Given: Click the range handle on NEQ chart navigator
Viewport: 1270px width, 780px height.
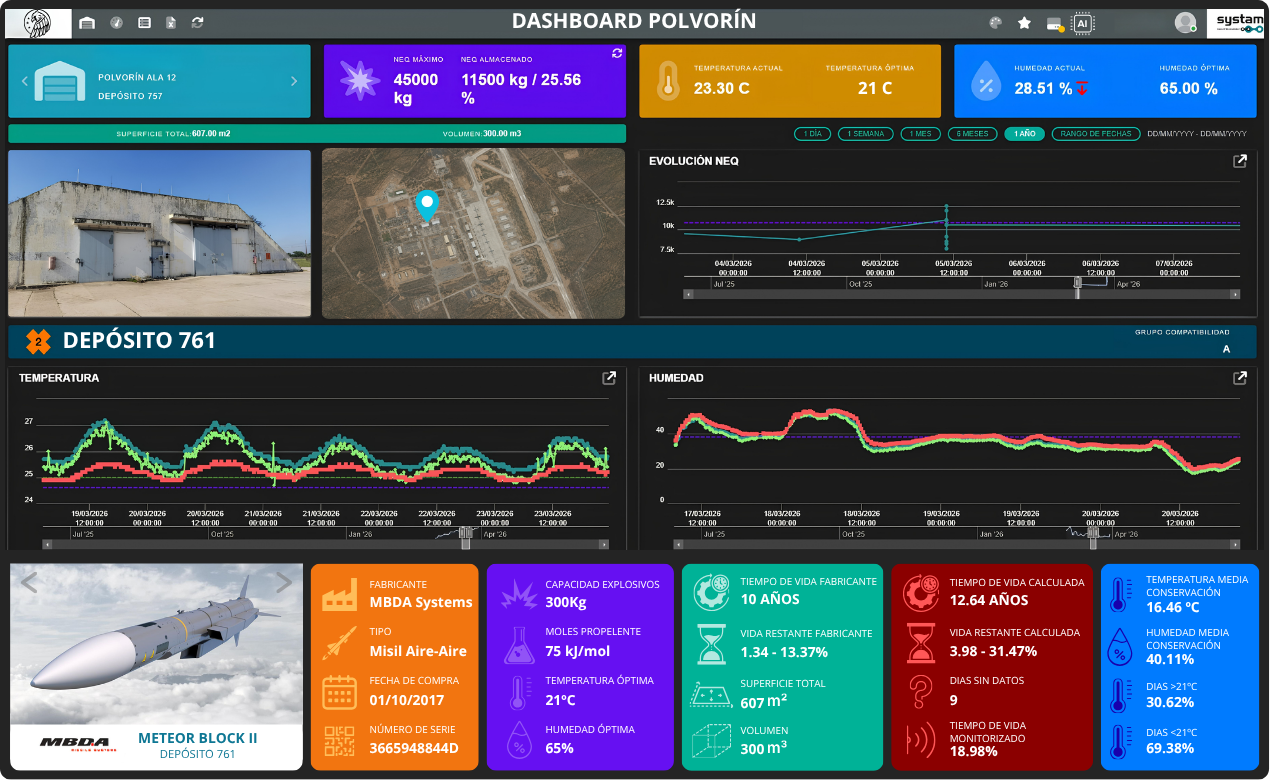Looking at the screenshot, I should point(1078,283).
